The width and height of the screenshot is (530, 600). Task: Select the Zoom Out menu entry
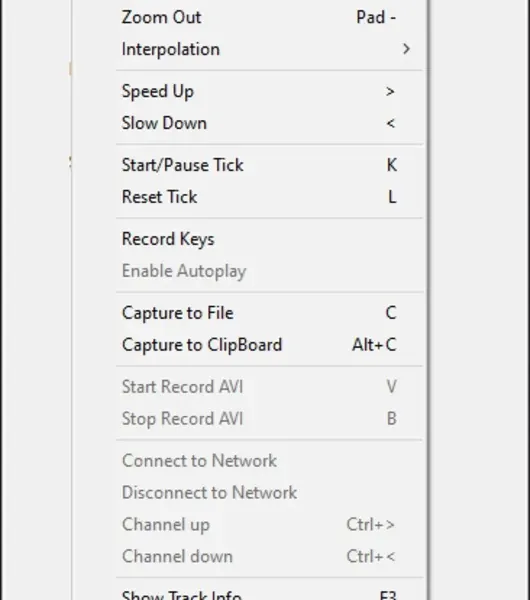point(269,18)
